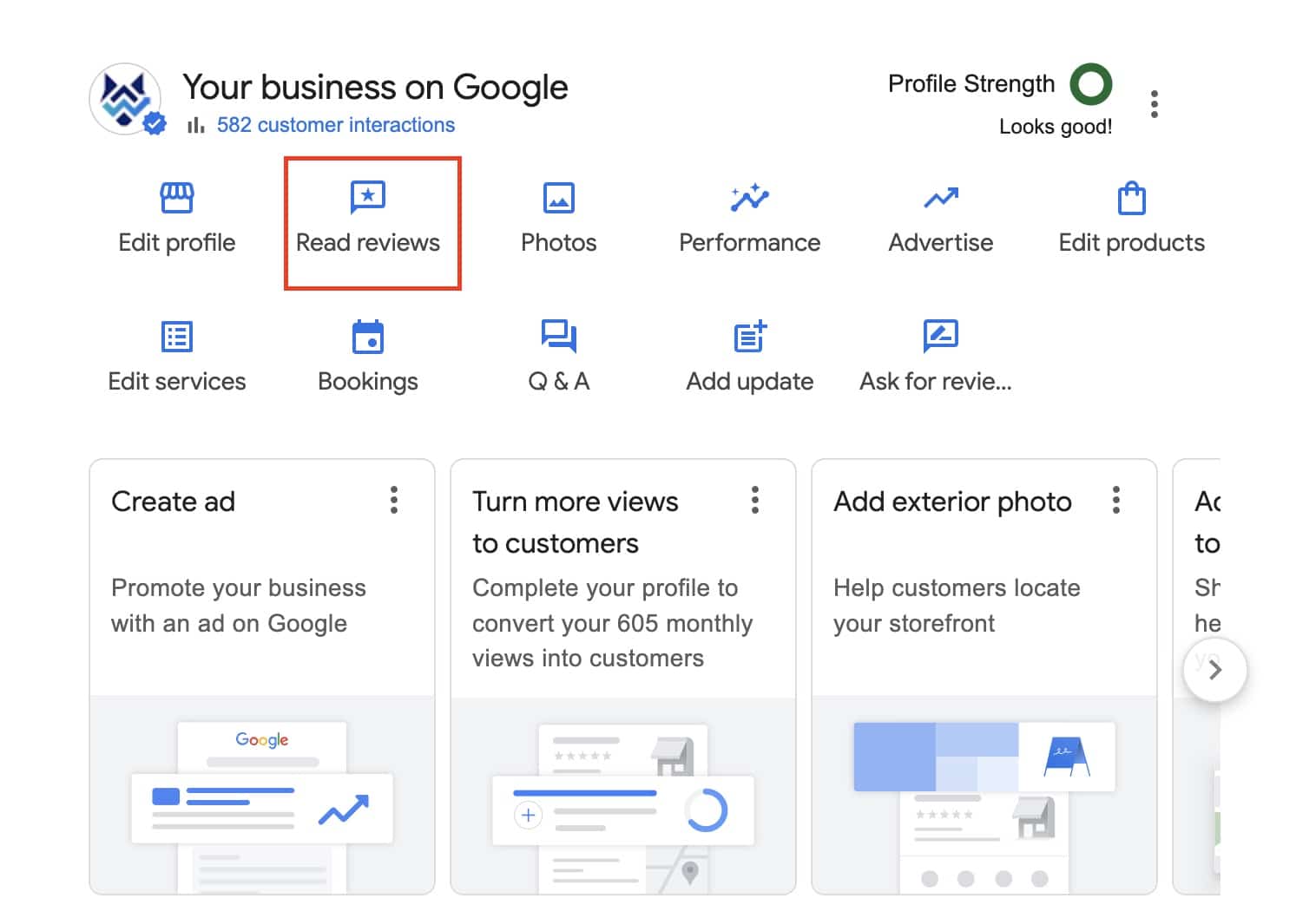Viewport: 1316px width, 918px height.
Task: Click the exterior photo storefront illustration
Action: pos(984,795)
